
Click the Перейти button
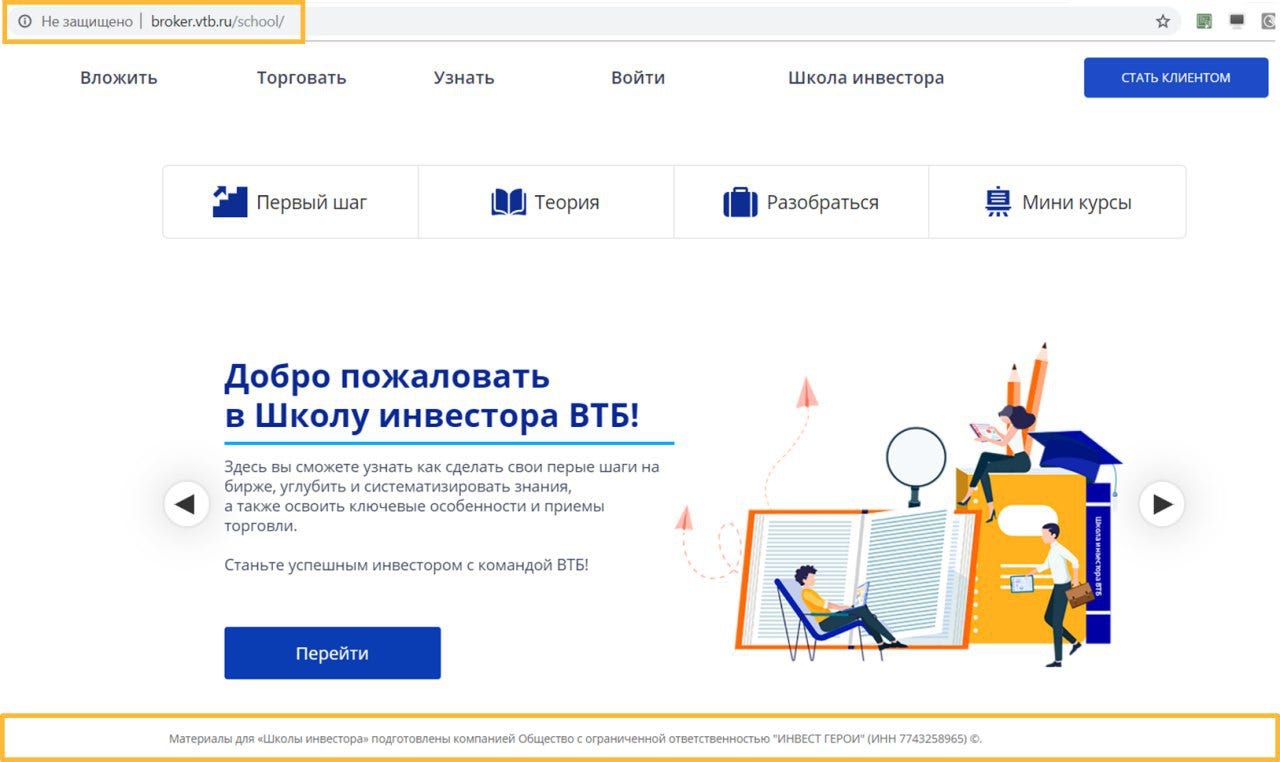332,653
